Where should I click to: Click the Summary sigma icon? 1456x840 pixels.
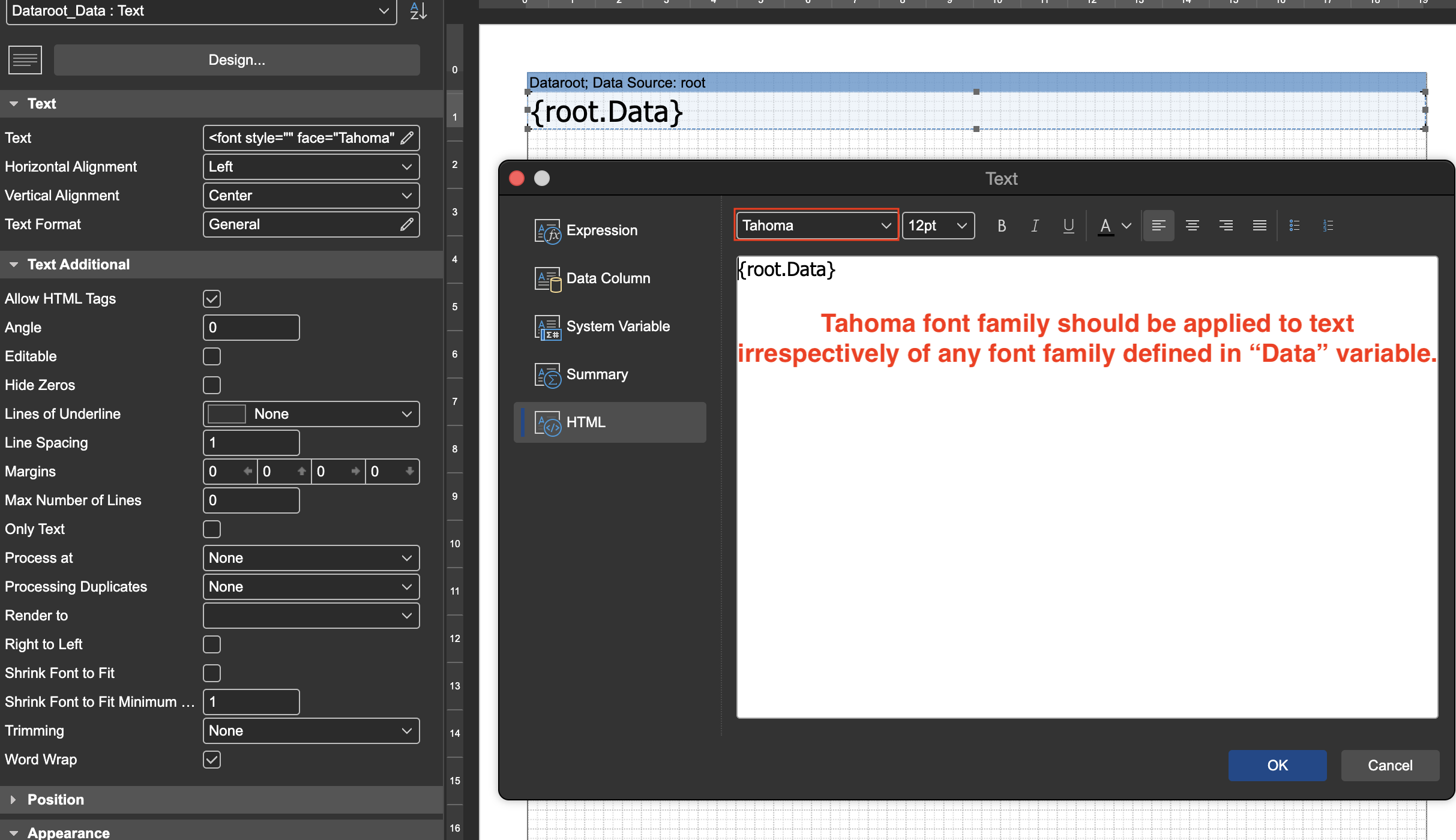(547, 375)
